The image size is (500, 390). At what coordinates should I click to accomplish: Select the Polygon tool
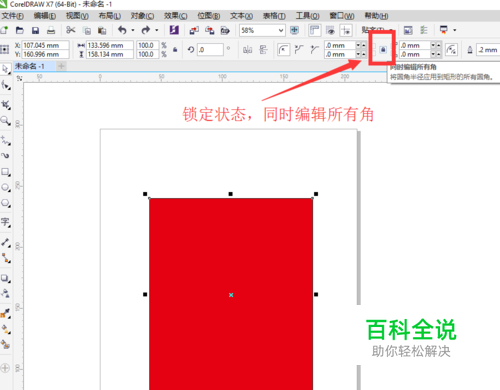6,203
